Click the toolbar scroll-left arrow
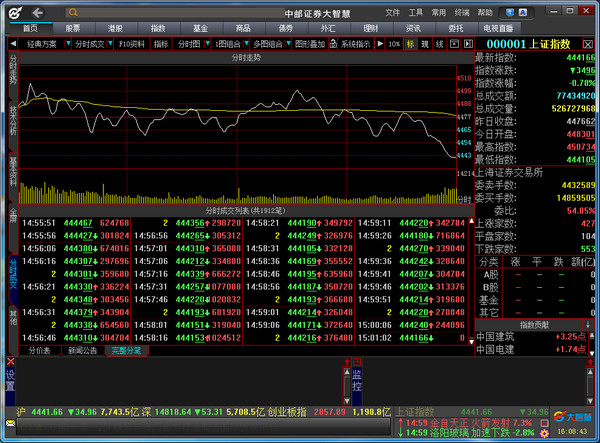Image resolution: width=600 pixels, height=443 pixels. 13,44
